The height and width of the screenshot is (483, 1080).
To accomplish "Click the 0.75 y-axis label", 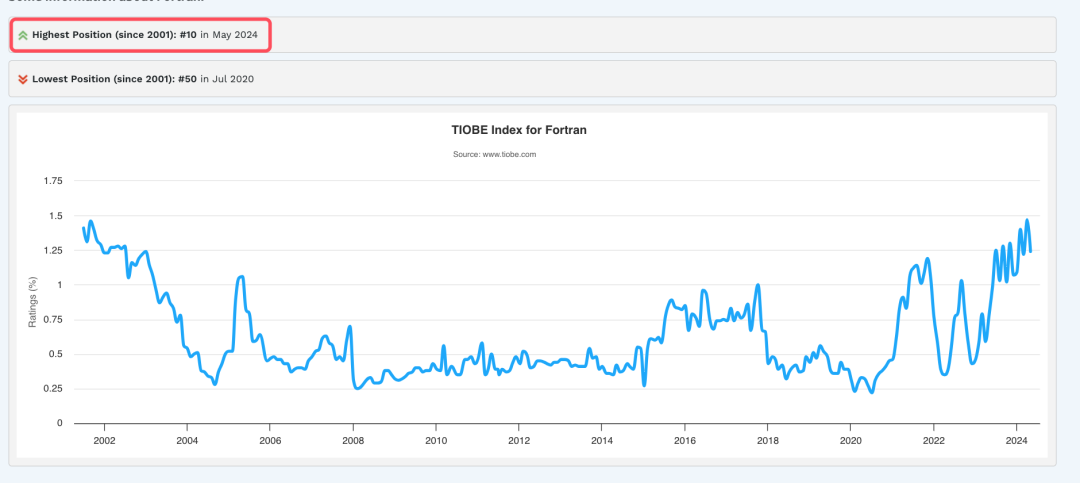I will 53,320.
